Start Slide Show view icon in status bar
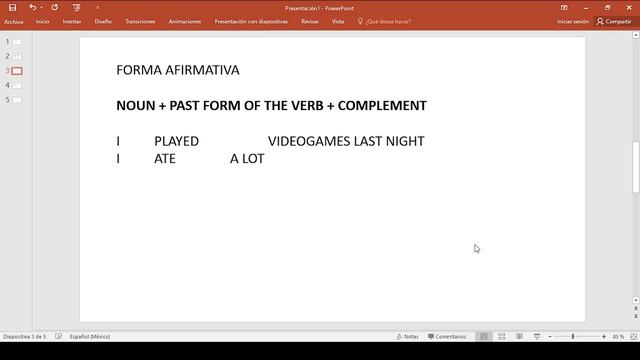 click(x=537, y=336)
